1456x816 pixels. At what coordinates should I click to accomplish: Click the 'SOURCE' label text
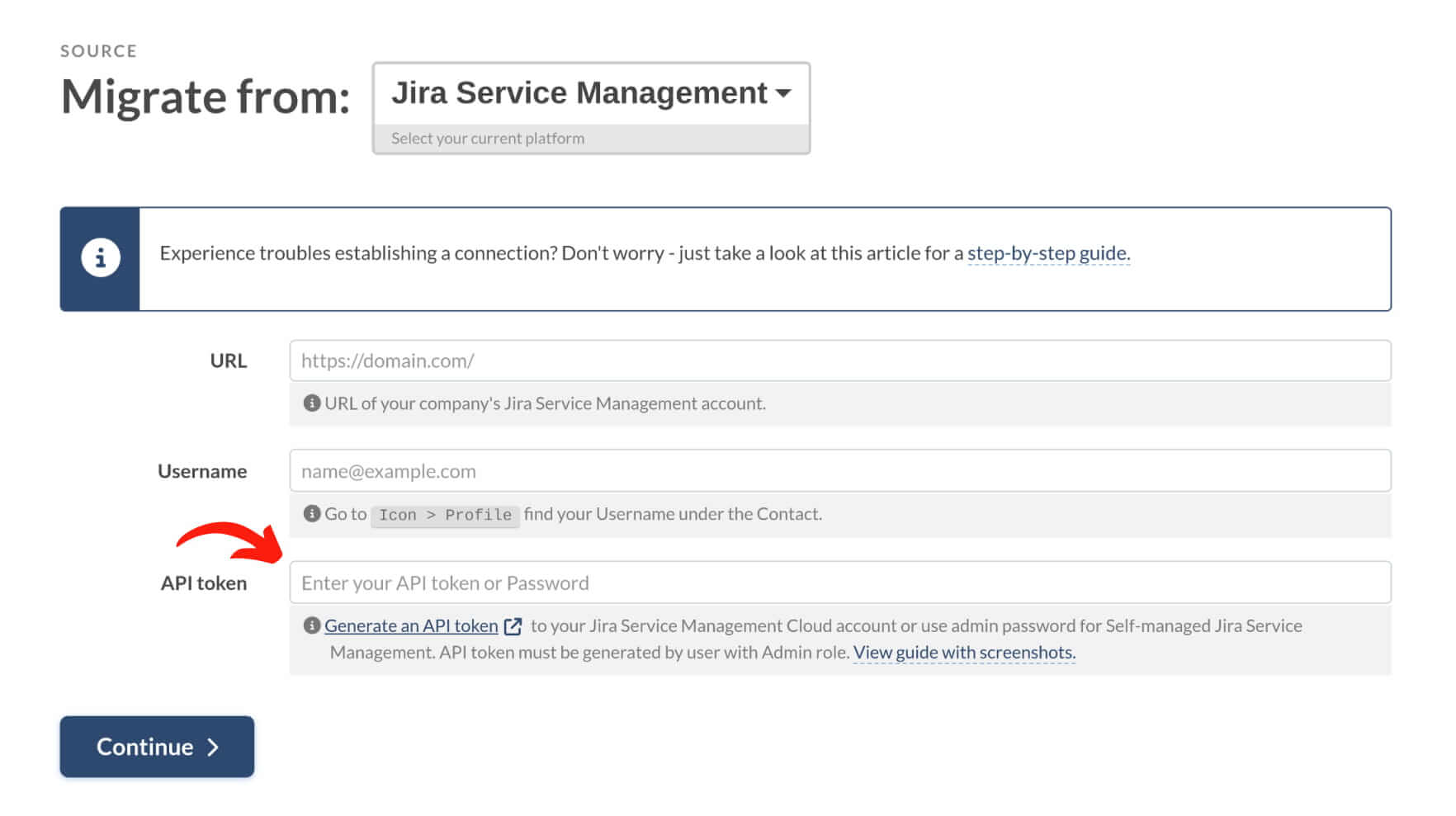coord(98,51)
